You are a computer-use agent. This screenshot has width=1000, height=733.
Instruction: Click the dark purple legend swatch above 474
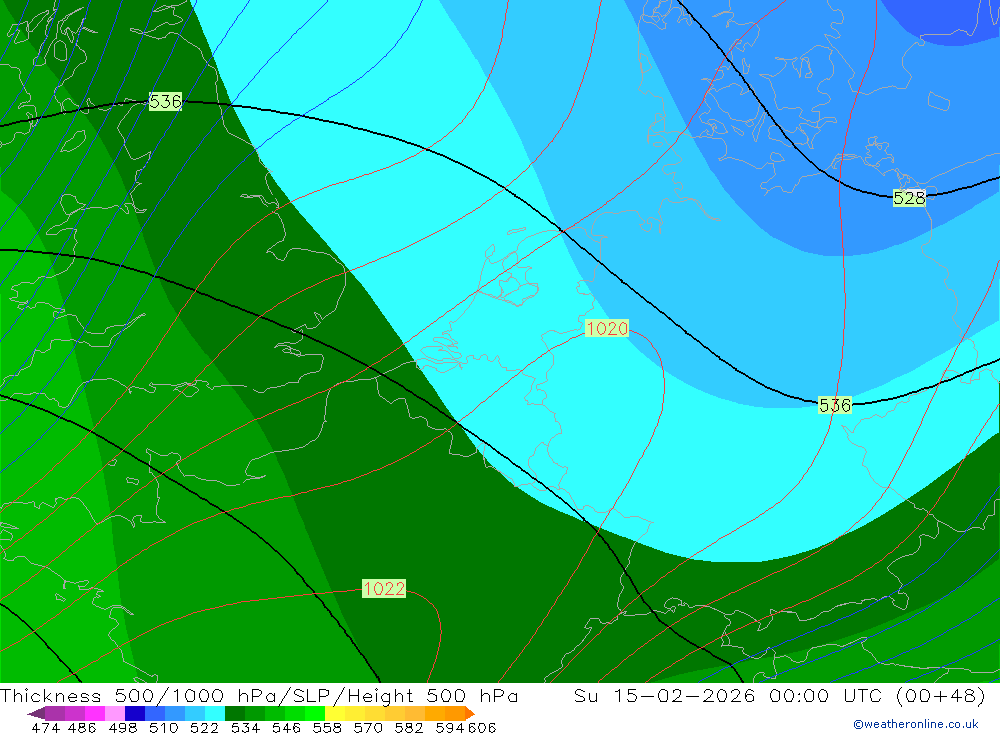tap(36, 714)
